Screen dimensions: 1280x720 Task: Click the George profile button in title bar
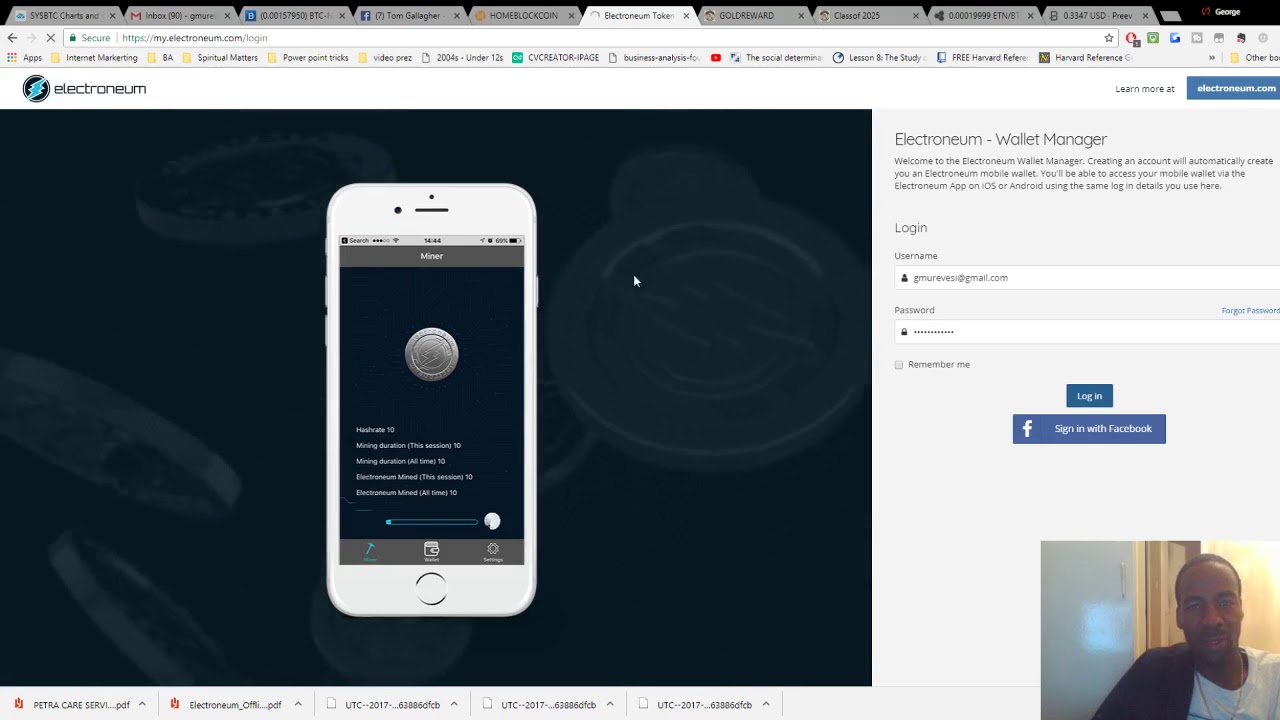coord(1226,12)
